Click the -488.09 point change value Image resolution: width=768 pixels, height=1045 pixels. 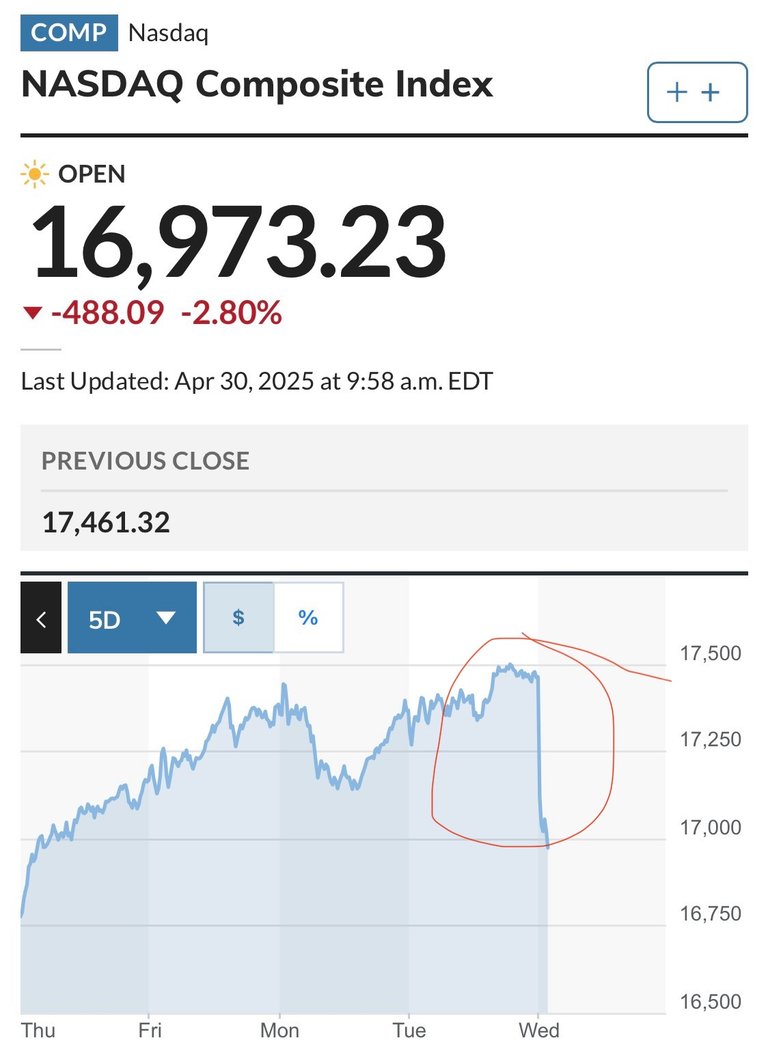point(107,312)
